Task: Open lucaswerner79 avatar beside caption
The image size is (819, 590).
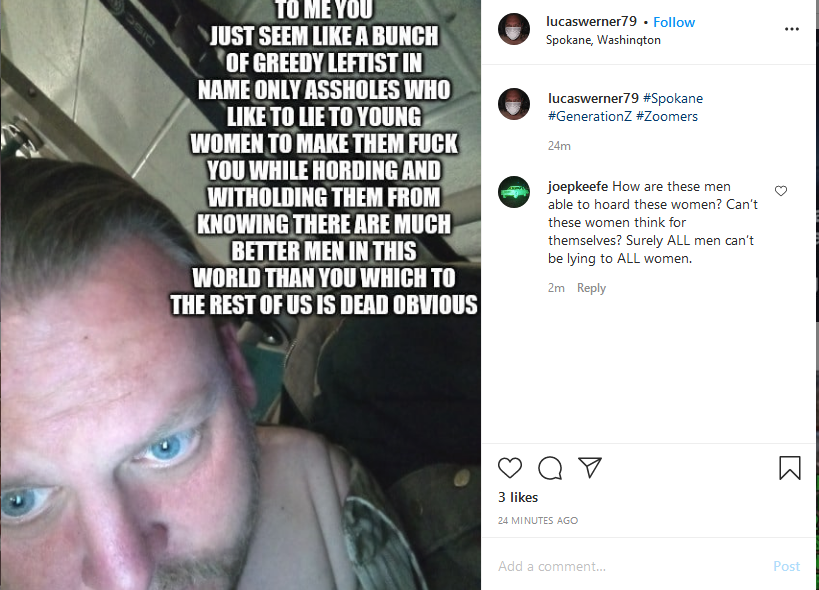Action: pos(514,104)
